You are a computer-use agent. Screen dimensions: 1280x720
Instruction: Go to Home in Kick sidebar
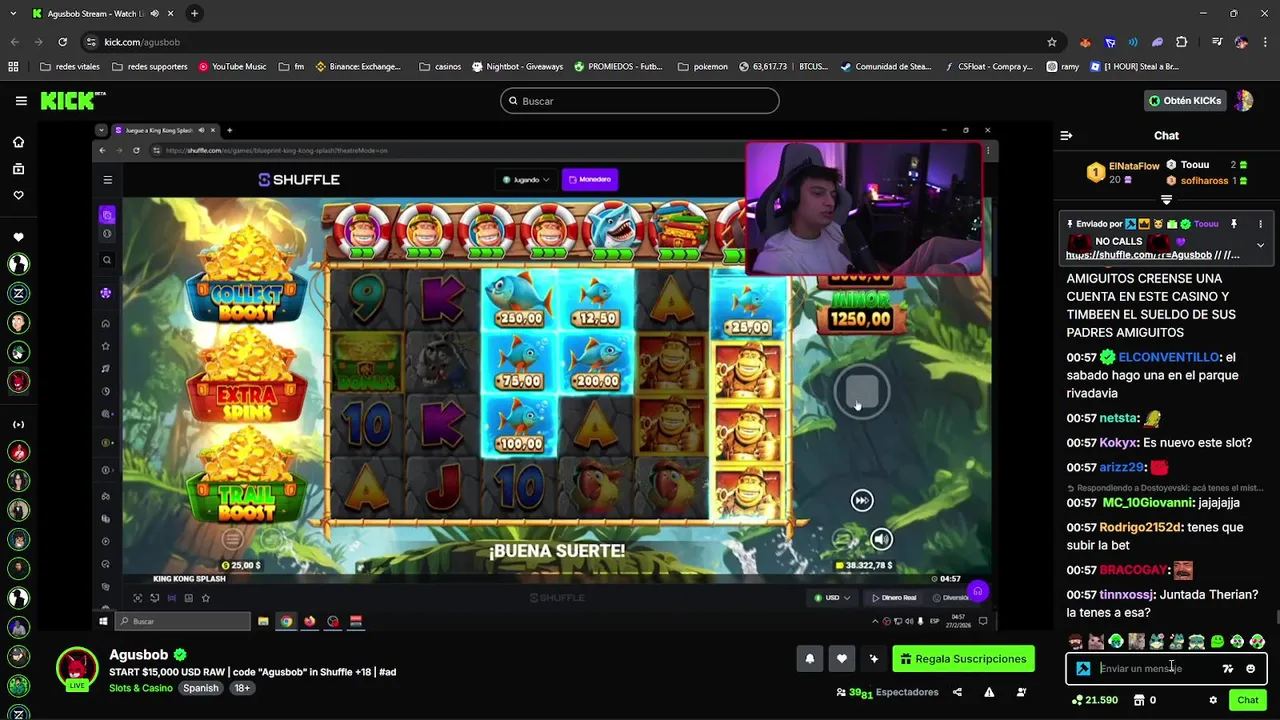(x=18, y=142)
